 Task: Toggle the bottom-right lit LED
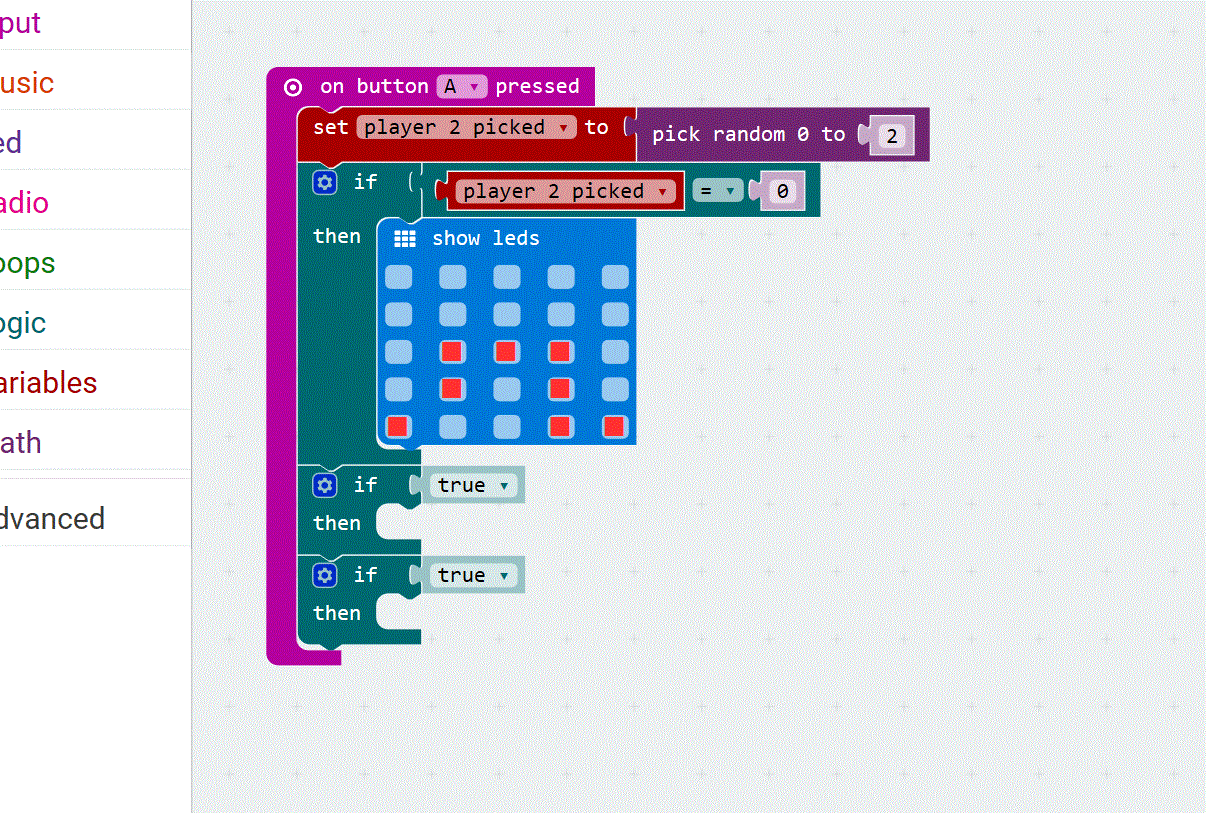coord(614,427)
